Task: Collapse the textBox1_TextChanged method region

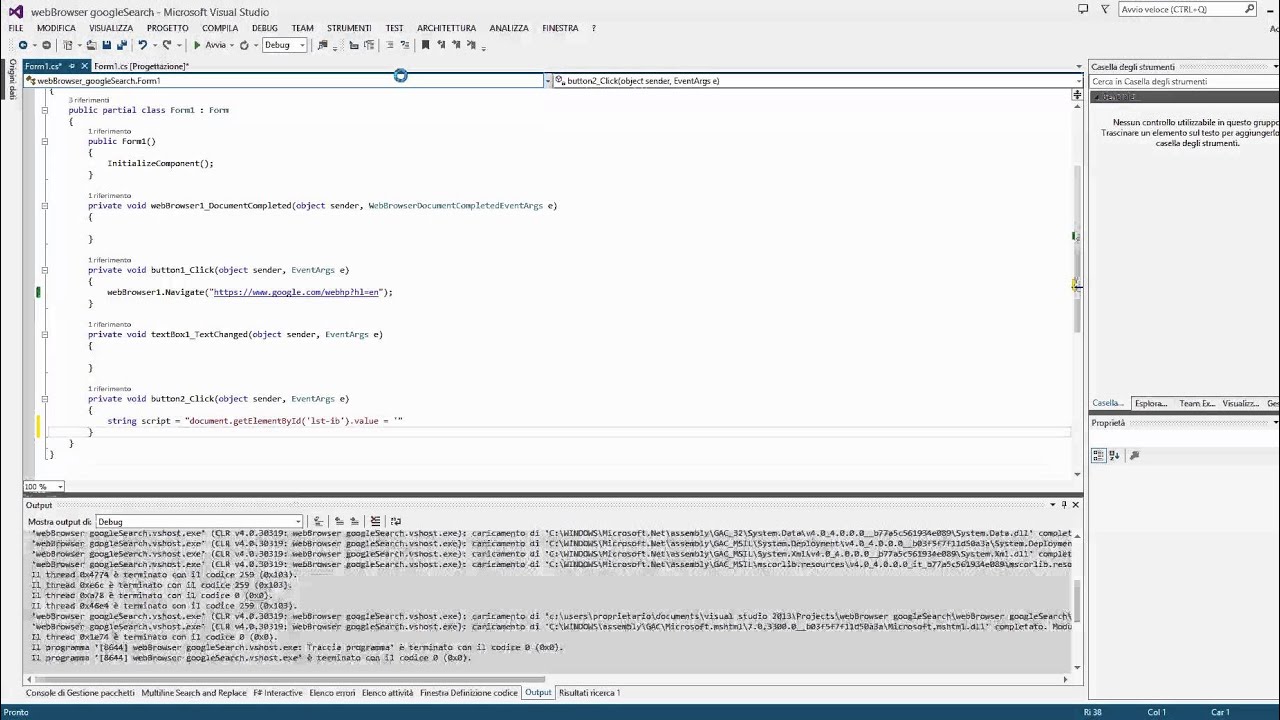Action: [x=44, y=335]
